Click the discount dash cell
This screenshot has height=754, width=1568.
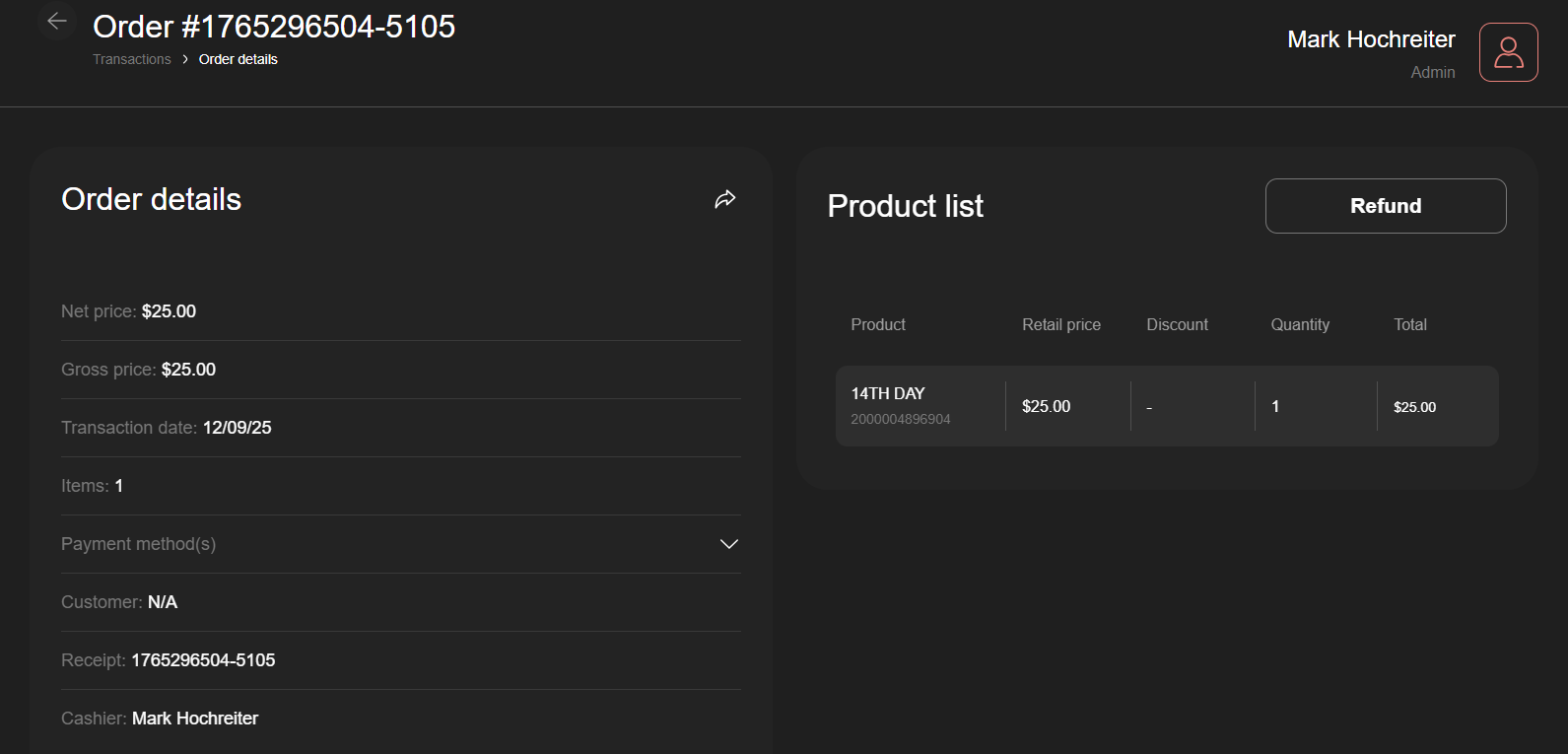tap(1149, 407)
